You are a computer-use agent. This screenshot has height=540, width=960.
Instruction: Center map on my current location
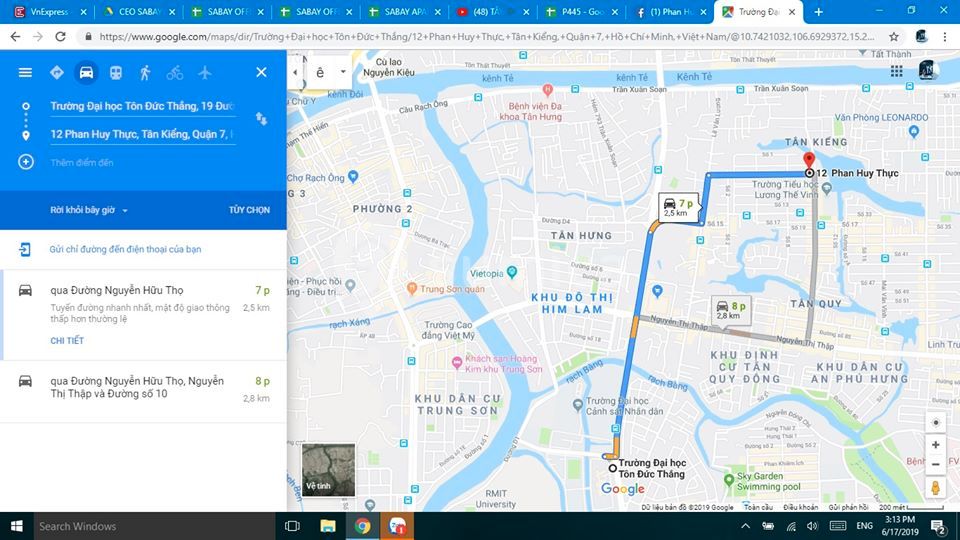(935, 421)
